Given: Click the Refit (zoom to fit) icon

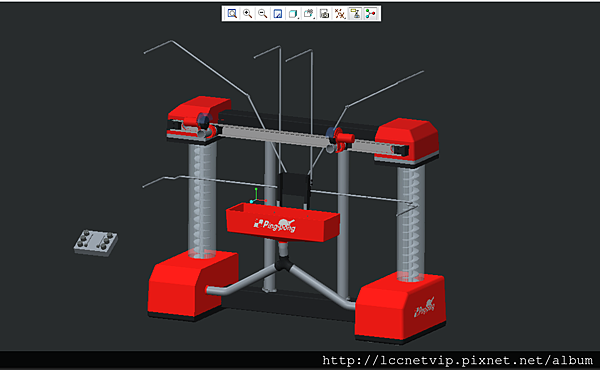Looking at the screenshot, I should 232,14.
